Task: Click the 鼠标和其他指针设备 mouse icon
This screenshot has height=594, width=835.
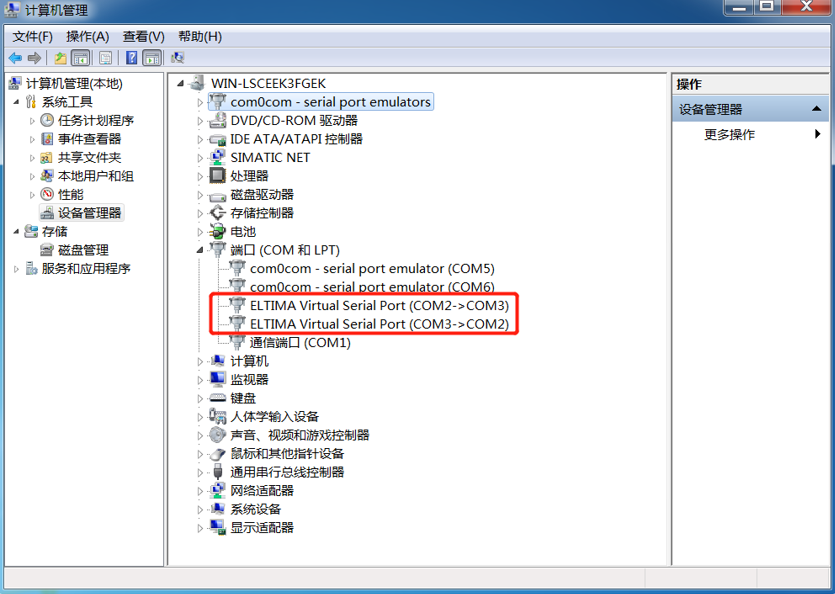Action: [x=217, y=454]
